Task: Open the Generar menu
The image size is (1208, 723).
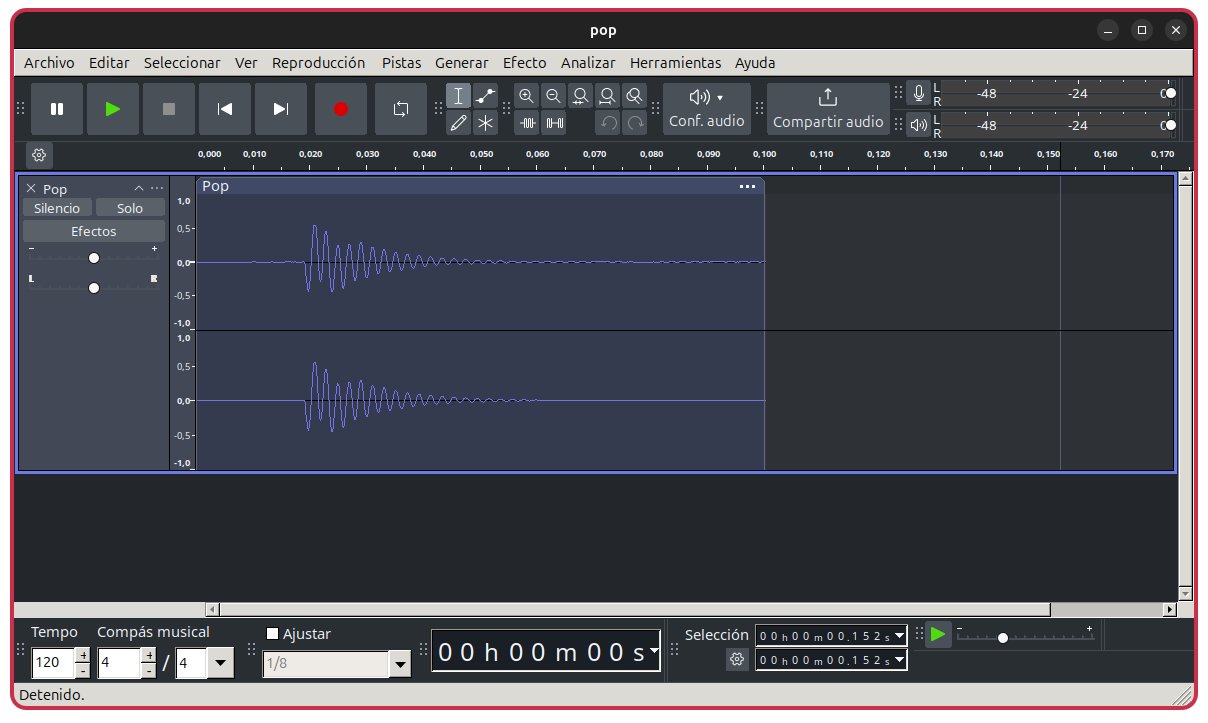Action: pos(461,62)
